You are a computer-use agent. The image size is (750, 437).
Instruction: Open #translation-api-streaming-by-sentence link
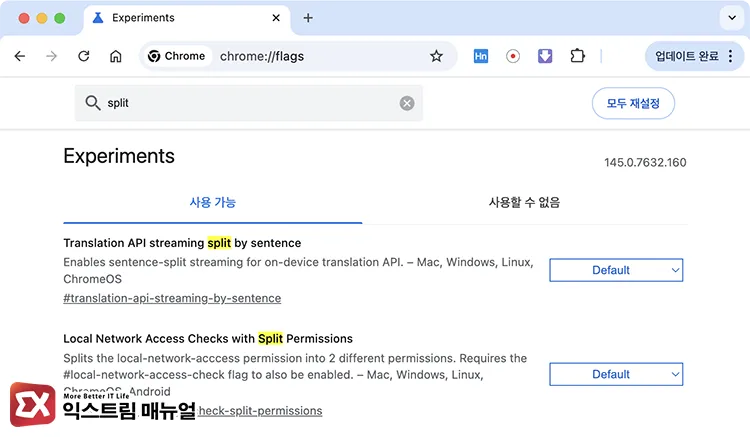pyautogui.click(x=172, y=298)
